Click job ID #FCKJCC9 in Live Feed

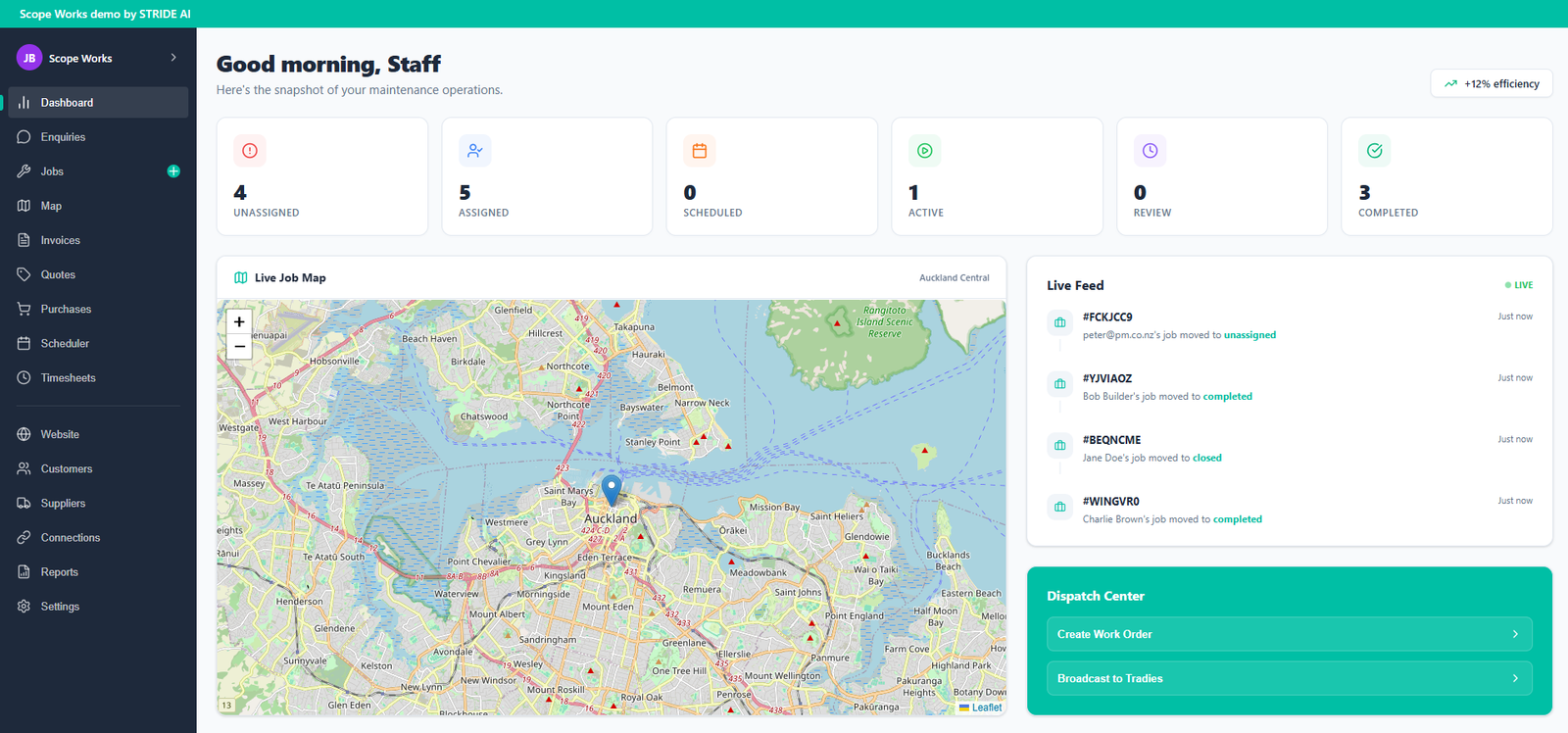tap(1107, 318)
